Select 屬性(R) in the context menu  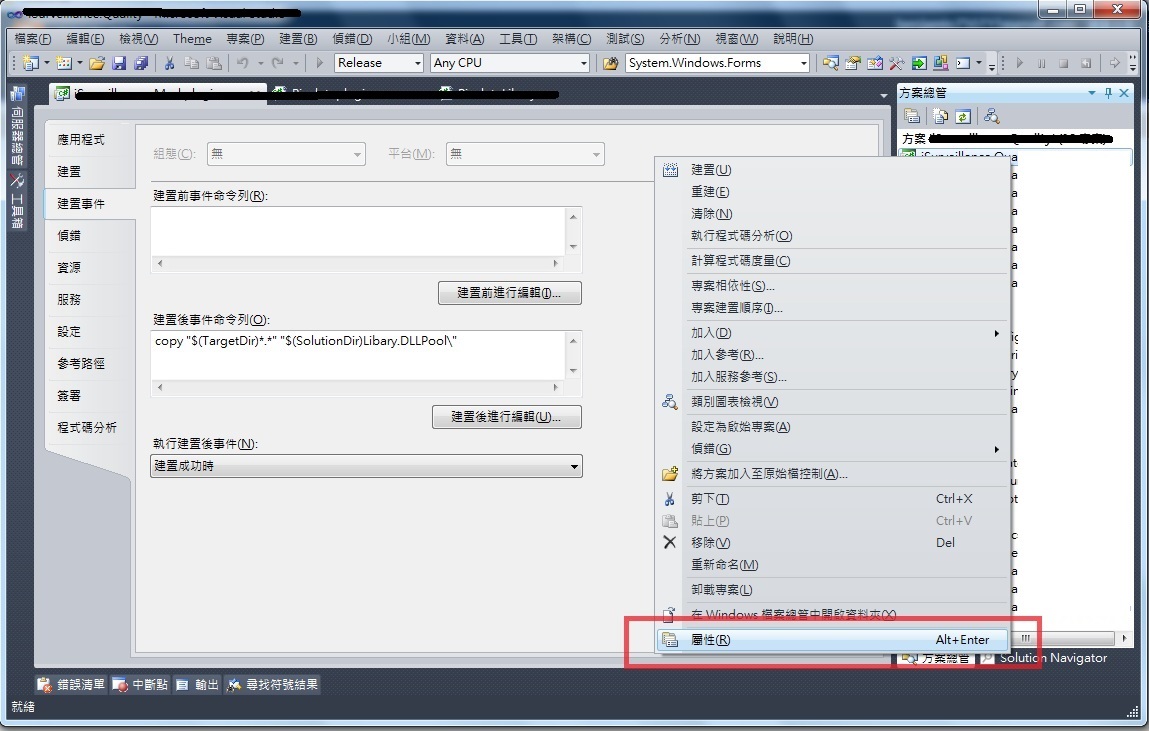tap(710, 640)
